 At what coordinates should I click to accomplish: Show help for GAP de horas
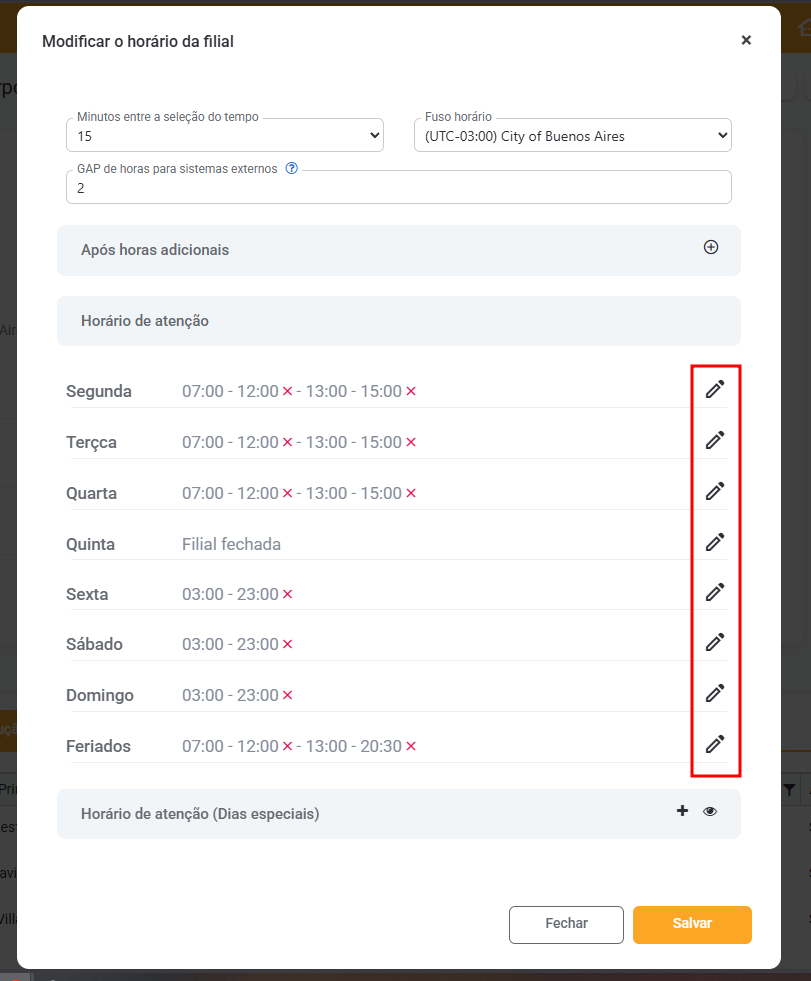point(292,168)
